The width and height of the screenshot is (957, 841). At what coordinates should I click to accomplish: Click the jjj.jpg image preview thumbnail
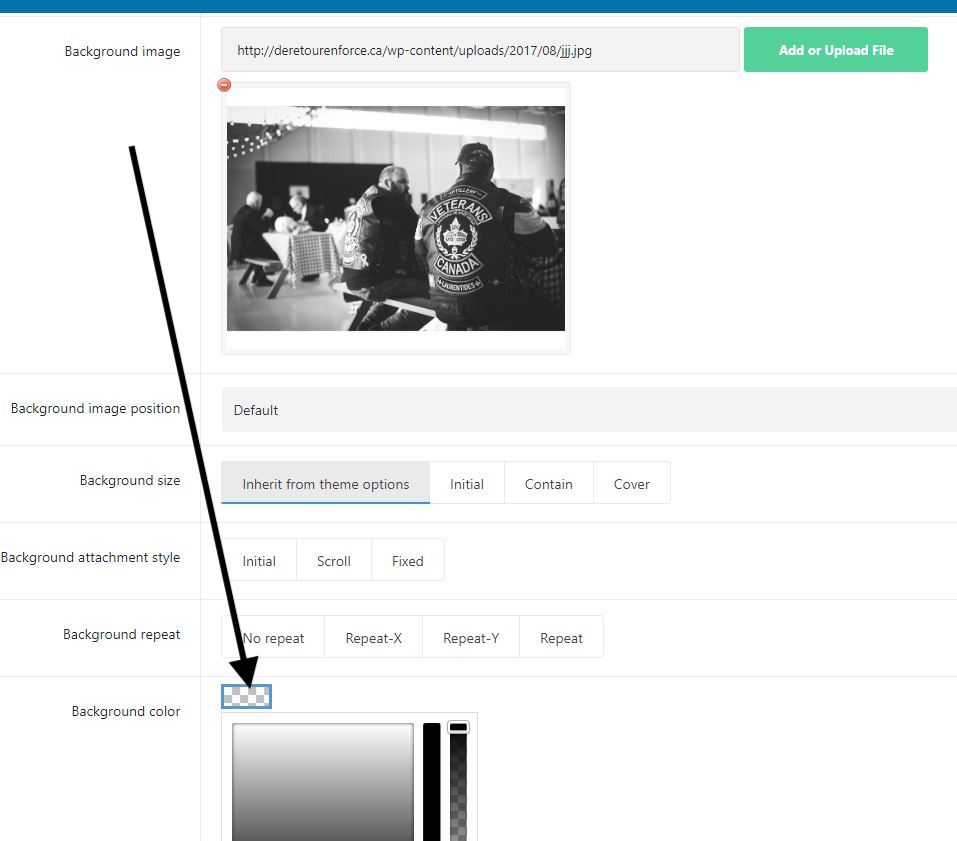coord(396,216)
